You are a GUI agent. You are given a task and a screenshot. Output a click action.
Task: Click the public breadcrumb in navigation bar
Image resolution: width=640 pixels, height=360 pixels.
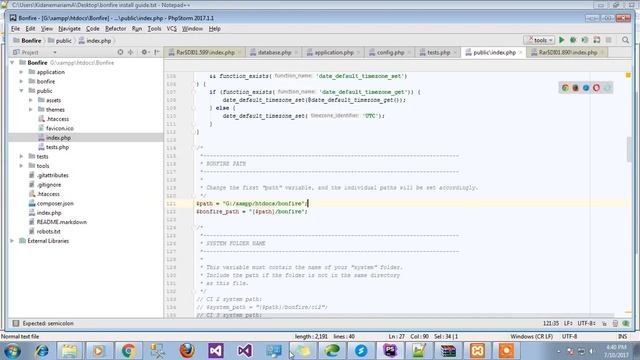click(x=60, y=40)
